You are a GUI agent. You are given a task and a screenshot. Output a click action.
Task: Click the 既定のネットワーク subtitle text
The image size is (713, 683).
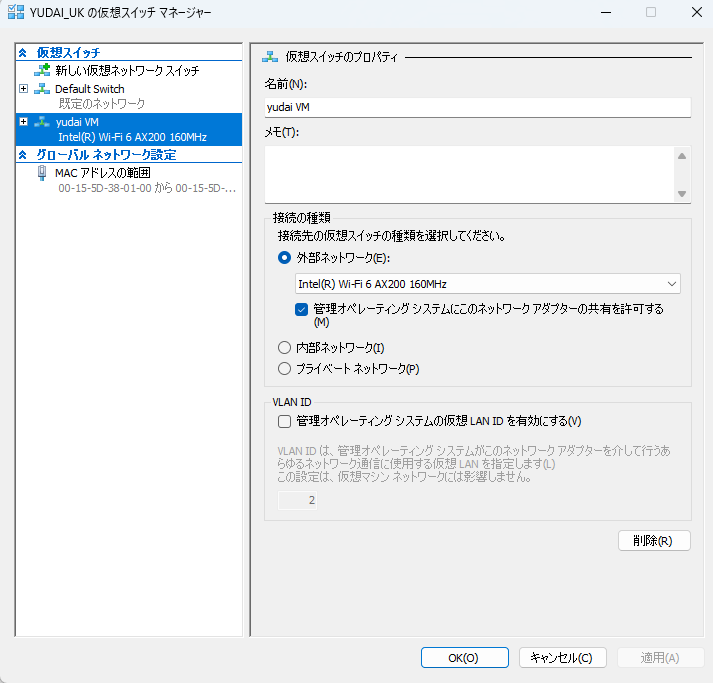click(x=102, y=104)
